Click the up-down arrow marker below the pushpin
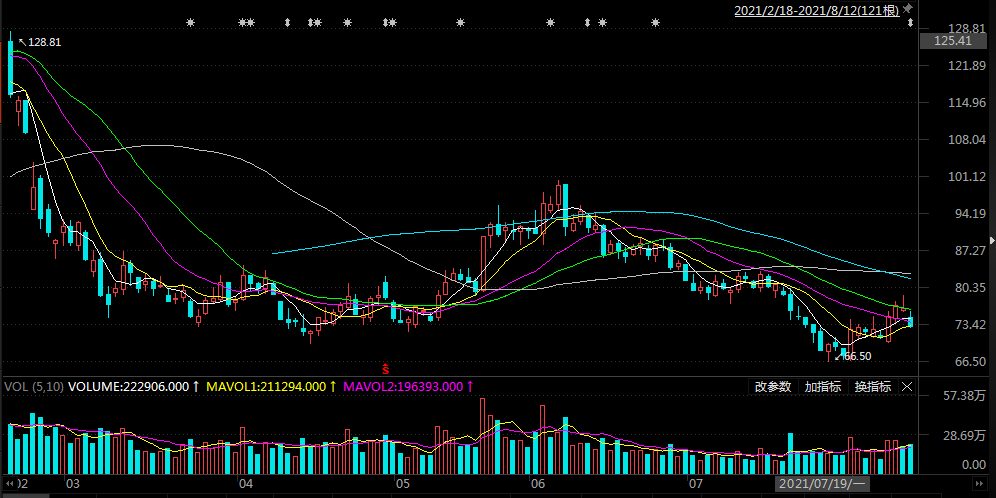The width and height of the screenshot is (996, 498). (x=910, y=23)
